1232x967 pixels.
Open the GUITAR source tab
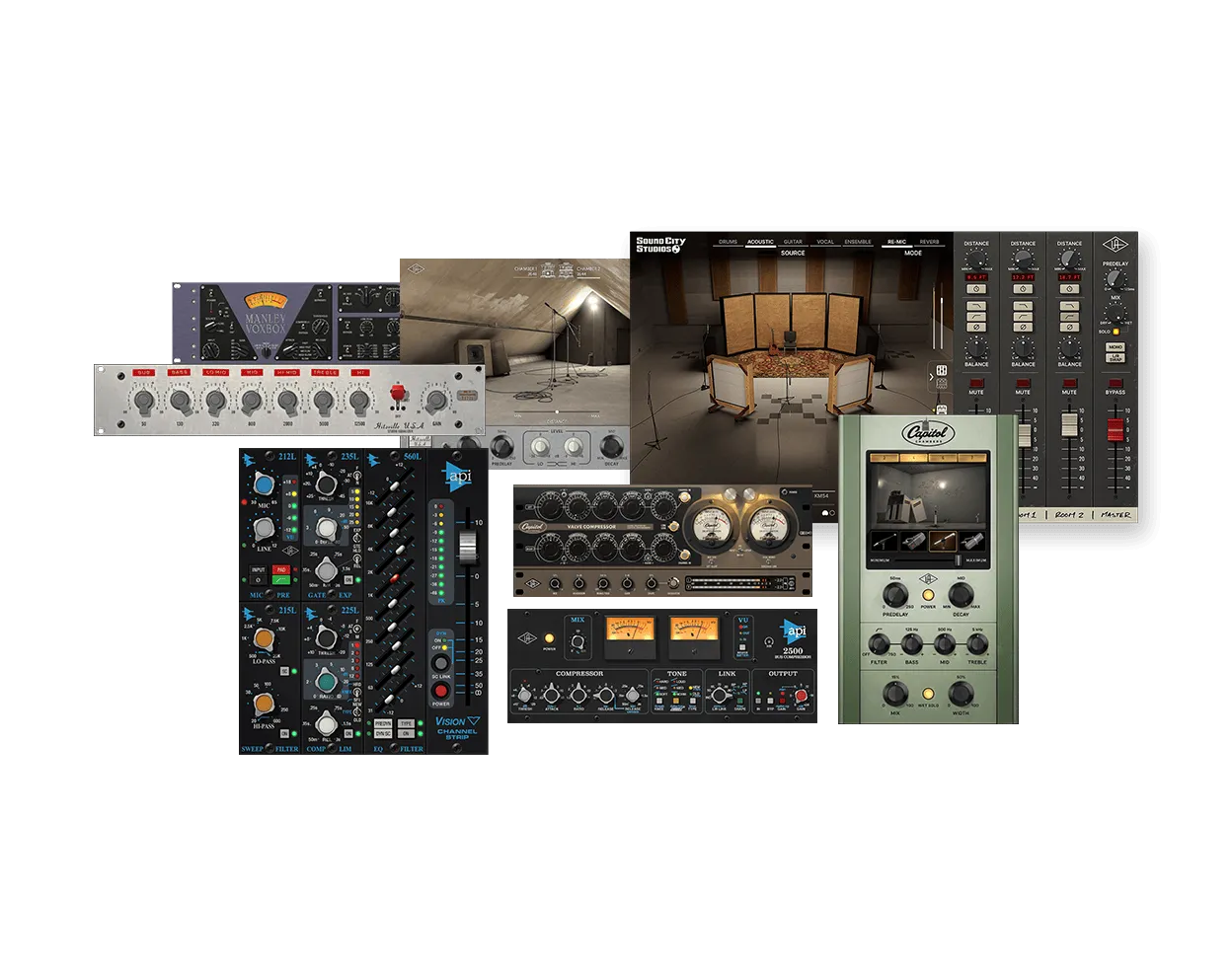[x=793, y=242]
